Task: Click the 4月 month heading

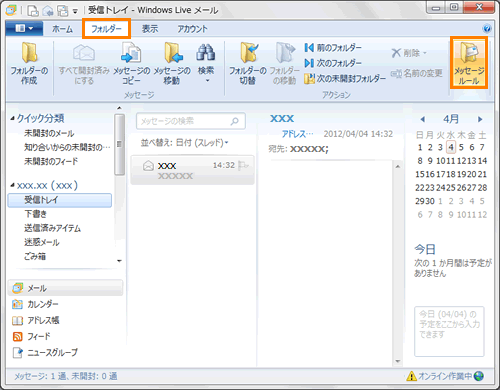Action: click(451, 119)
